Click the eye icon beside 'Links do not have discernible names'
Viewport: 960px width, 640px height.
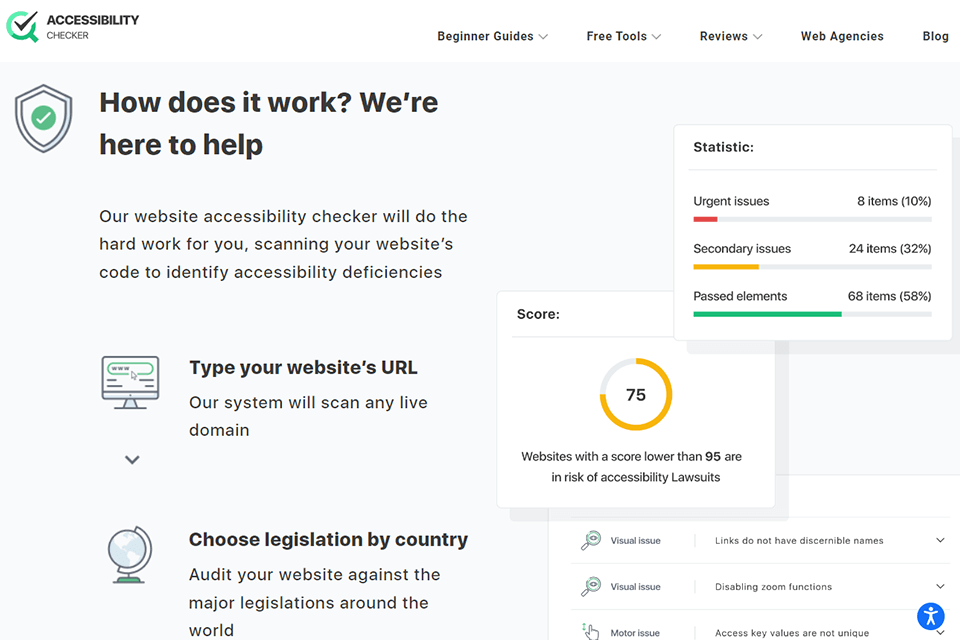click(591, 540)
